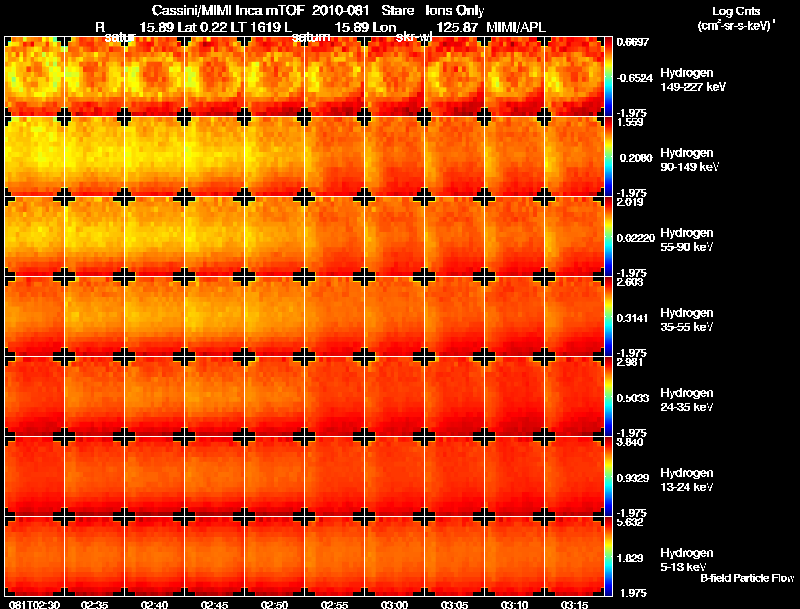800x609 pixels.
Task: Click the '081T02:30' time axis label
Action: tap(34, 605)
